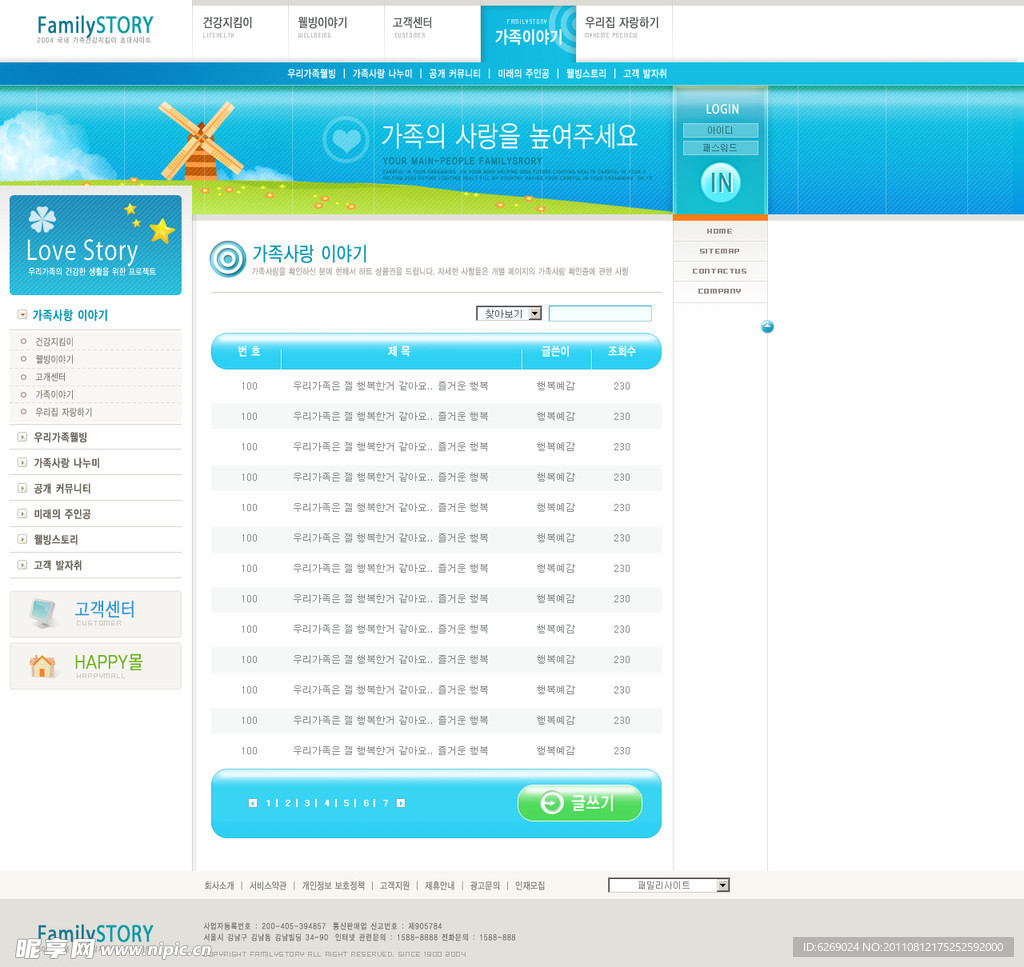Screen dimensions: 1024x967
Task: Open the 건강지킴이 top navigation tab
Action: (227, 23)
